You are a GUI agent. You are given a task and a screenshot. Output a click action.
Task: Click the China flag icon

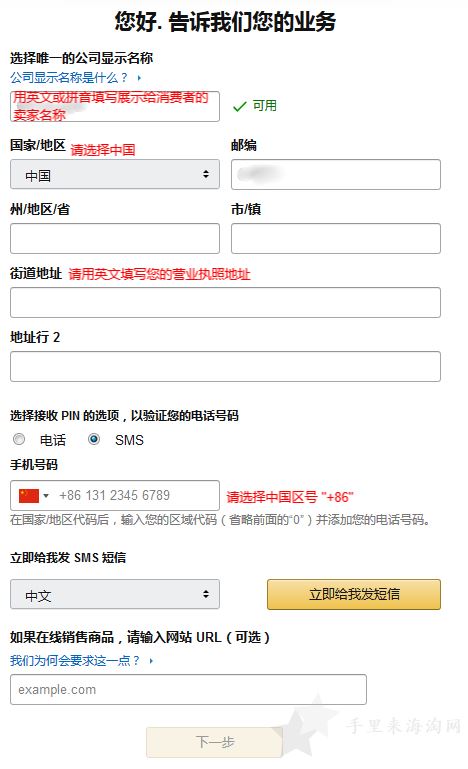tap(28, 495)
